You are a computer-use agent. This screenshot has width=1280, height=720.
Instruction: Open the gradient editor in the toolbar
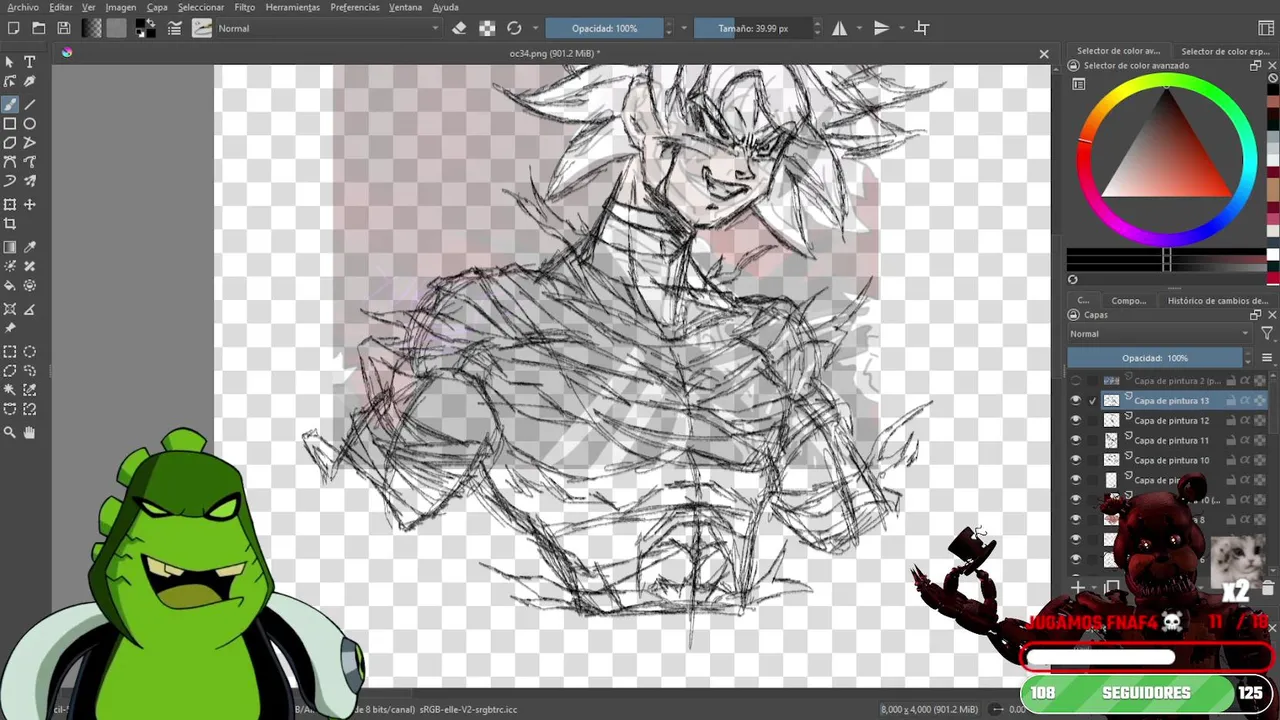tap(92, 28)
